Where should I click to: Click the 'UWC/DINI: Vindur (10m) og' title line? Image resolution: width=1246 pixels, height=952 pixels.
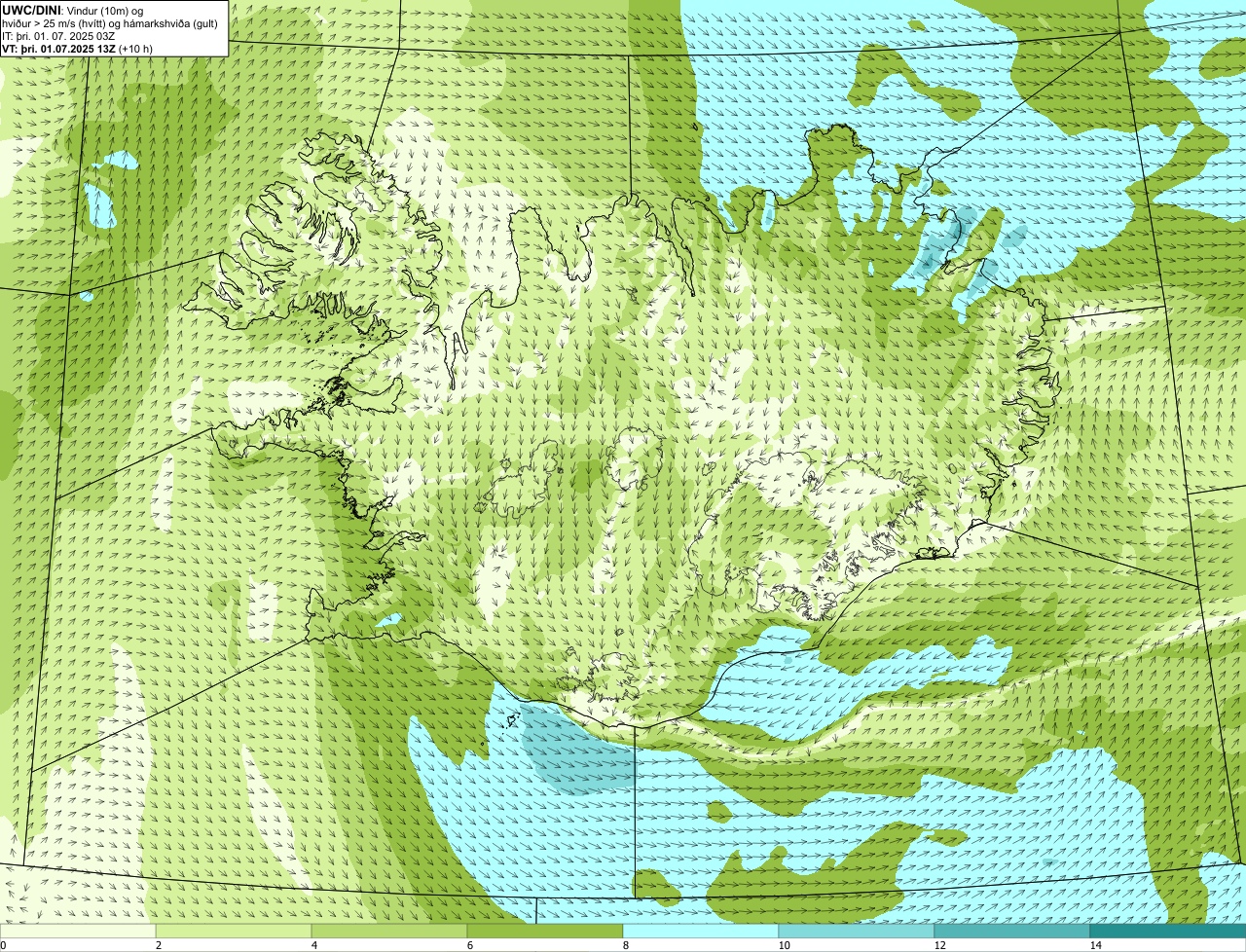coord(73,10)
